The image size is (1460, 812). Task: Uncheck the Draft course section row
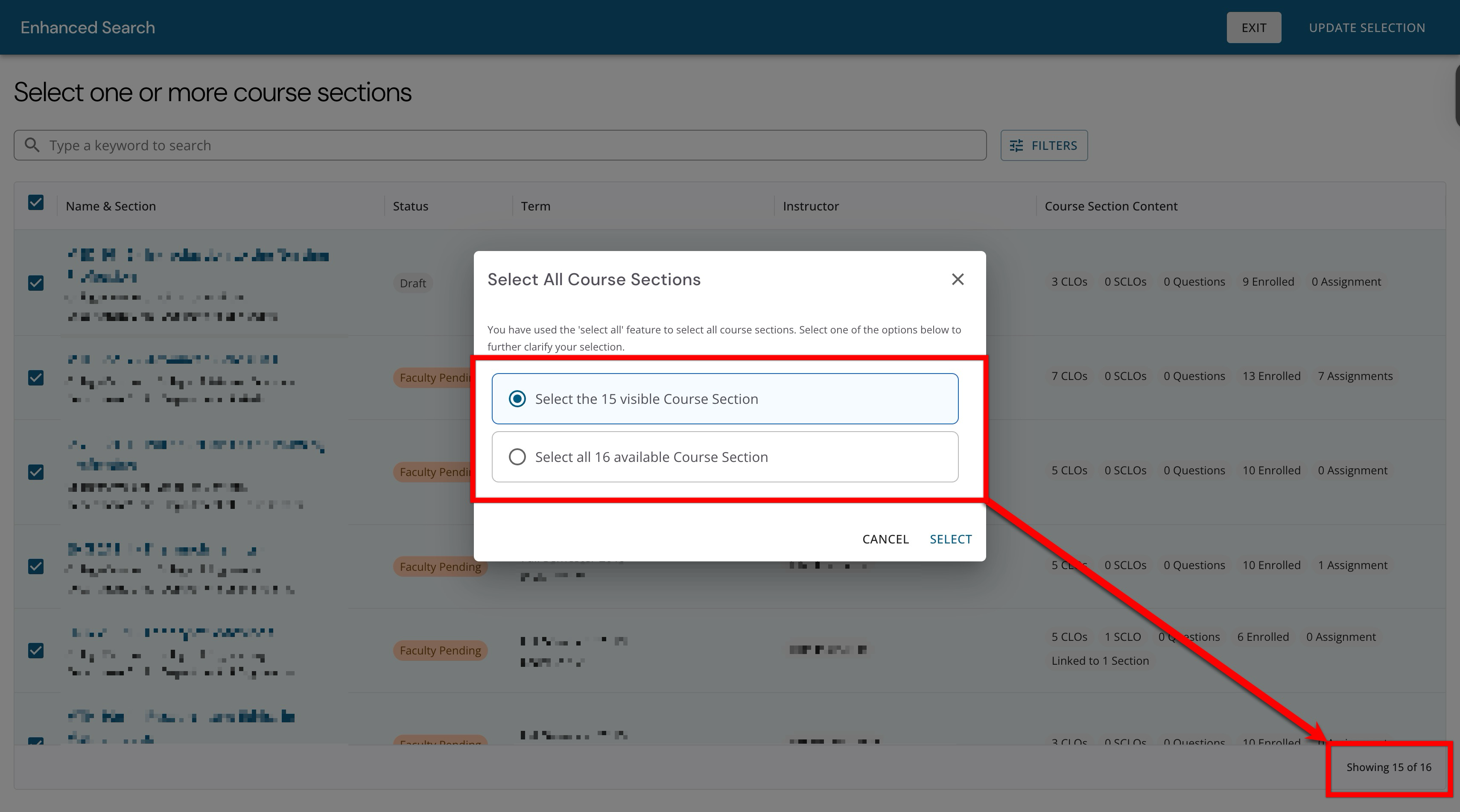36,283
